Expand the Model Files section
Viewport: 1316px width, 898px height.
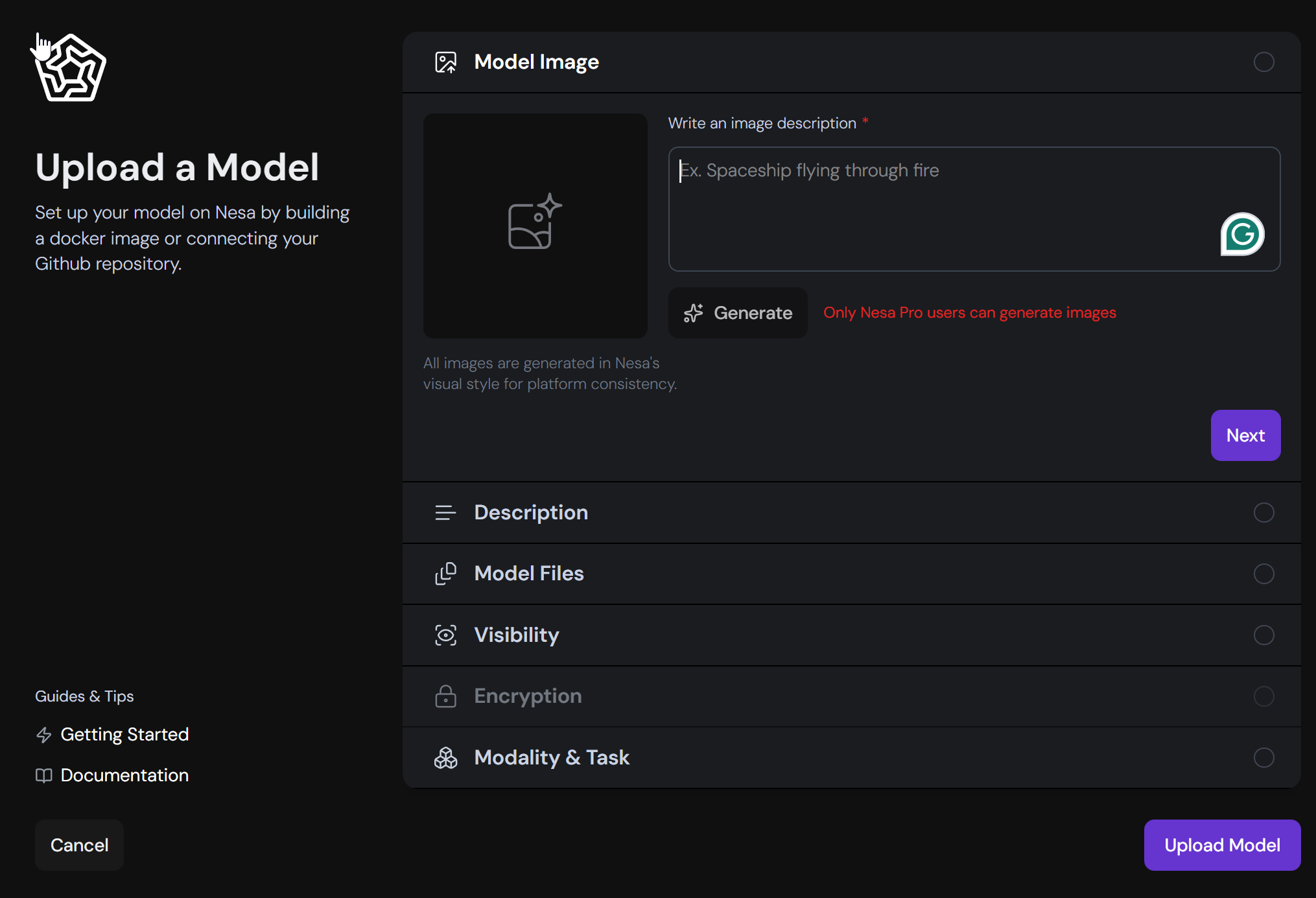pyautogui.click(x=529, y=574)
